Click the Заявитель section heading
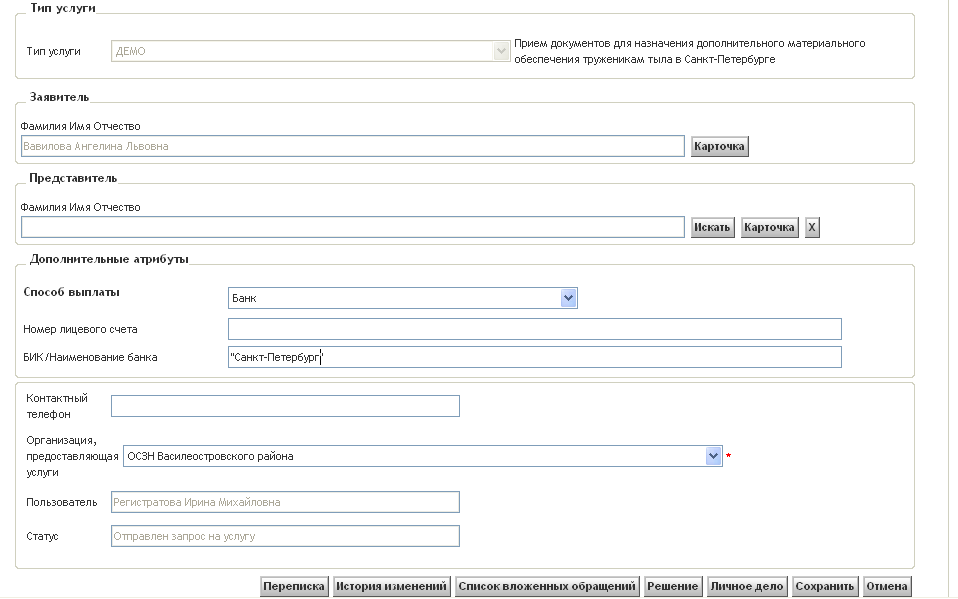Screen dimensions: 958x599 (x=59, y=97)
